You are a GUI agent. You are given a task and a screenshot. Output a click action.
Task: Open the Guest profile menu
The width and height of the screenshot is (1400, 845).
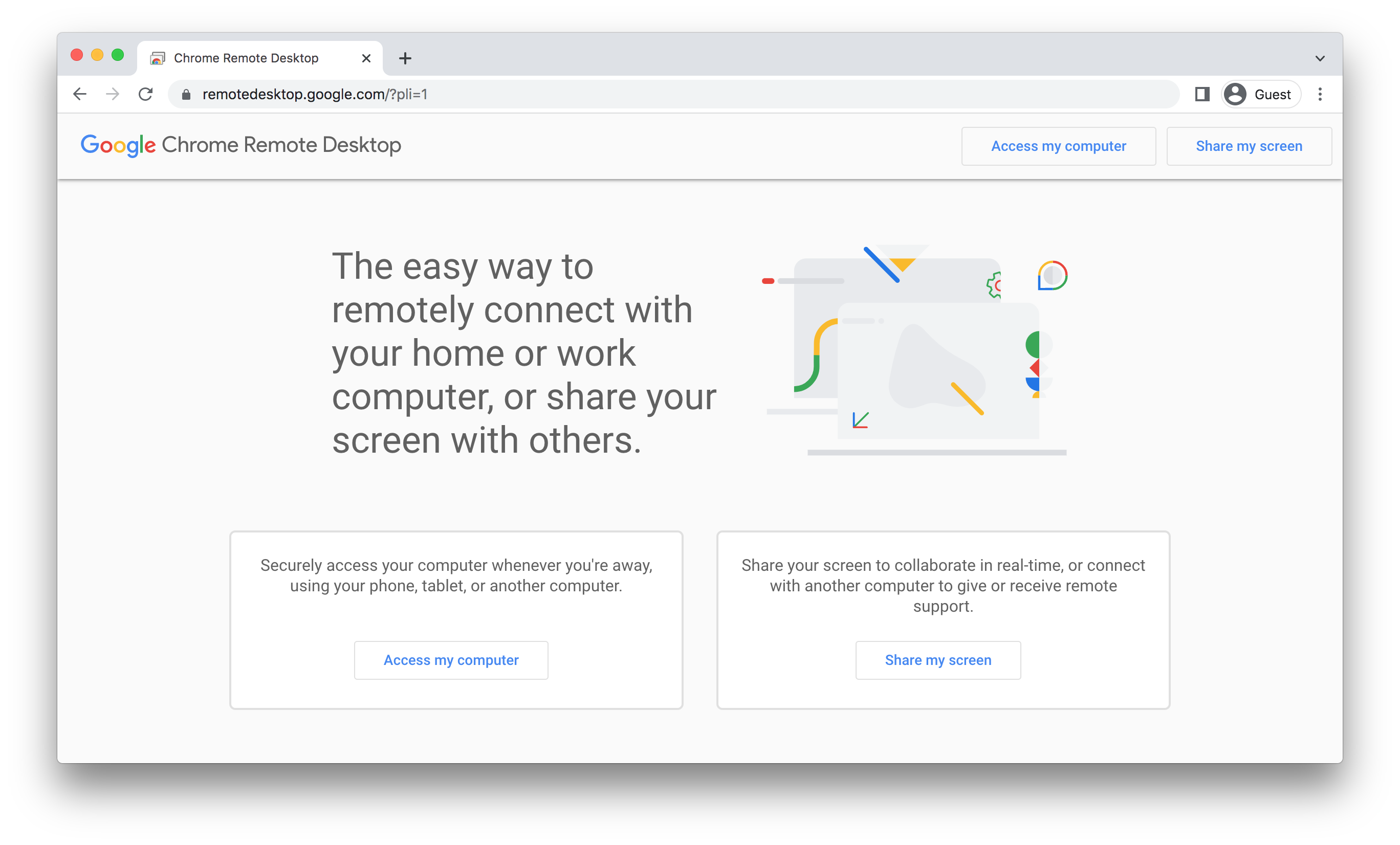pyautogui.click(x=1261, y=94)
